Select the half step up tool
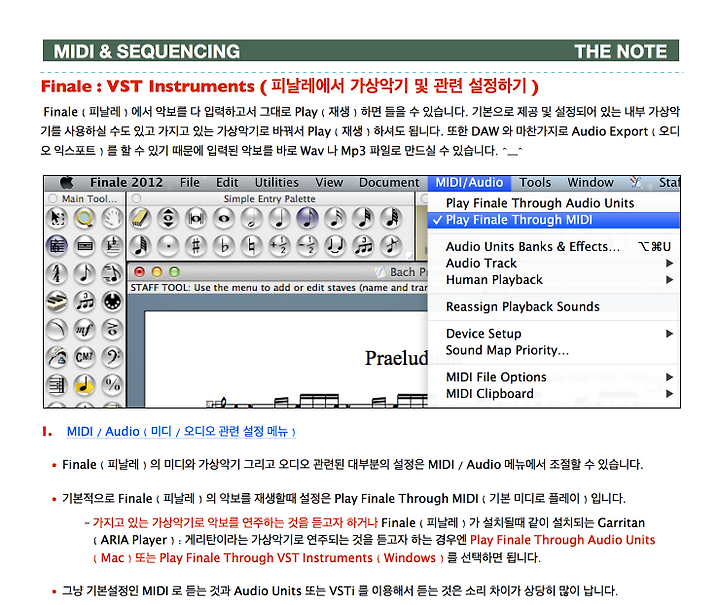Viewport: 720px width, 605px height. tap(280, 246)
